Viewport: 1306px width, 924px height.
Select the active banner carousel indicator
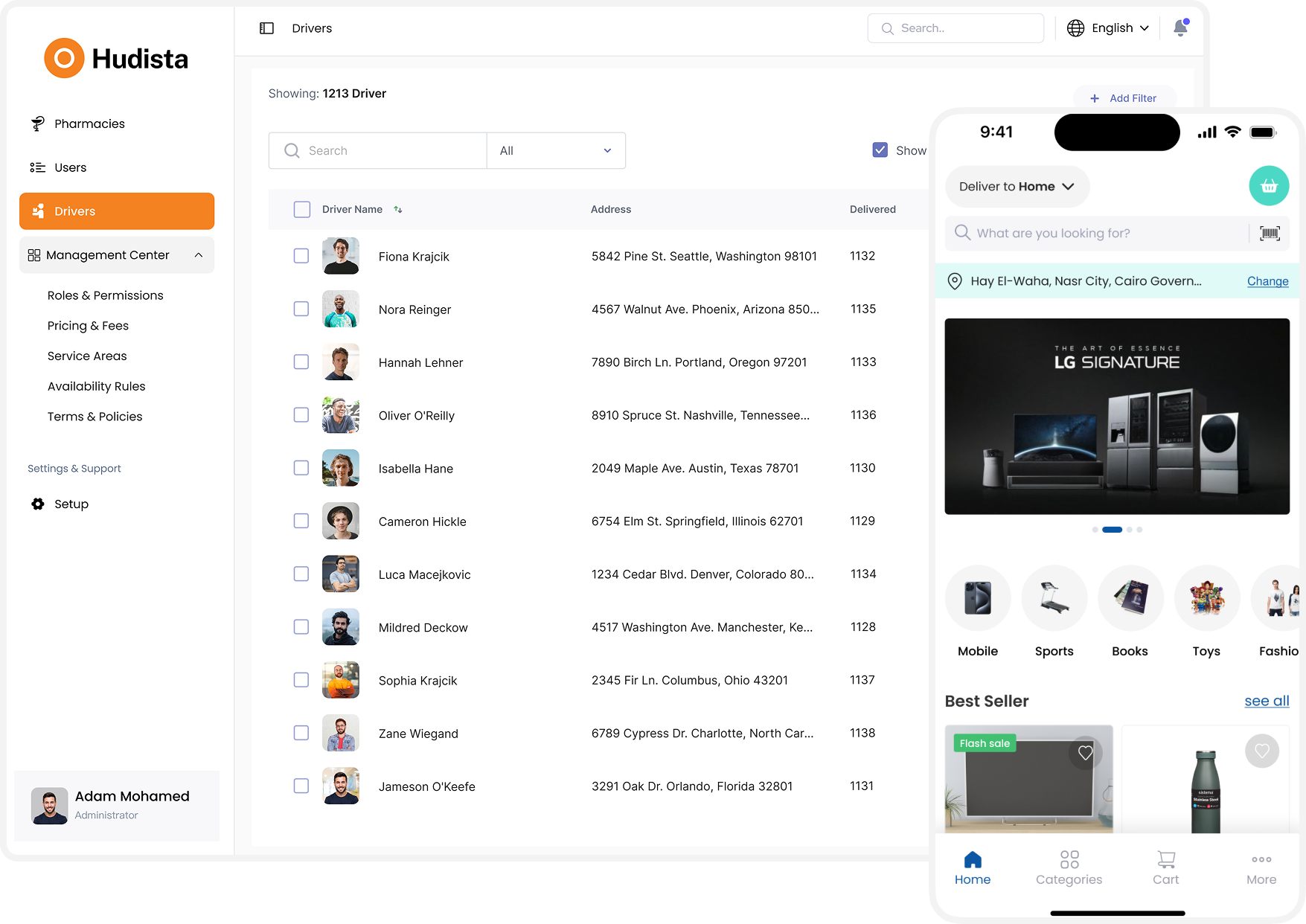[x=1112, y=530]
